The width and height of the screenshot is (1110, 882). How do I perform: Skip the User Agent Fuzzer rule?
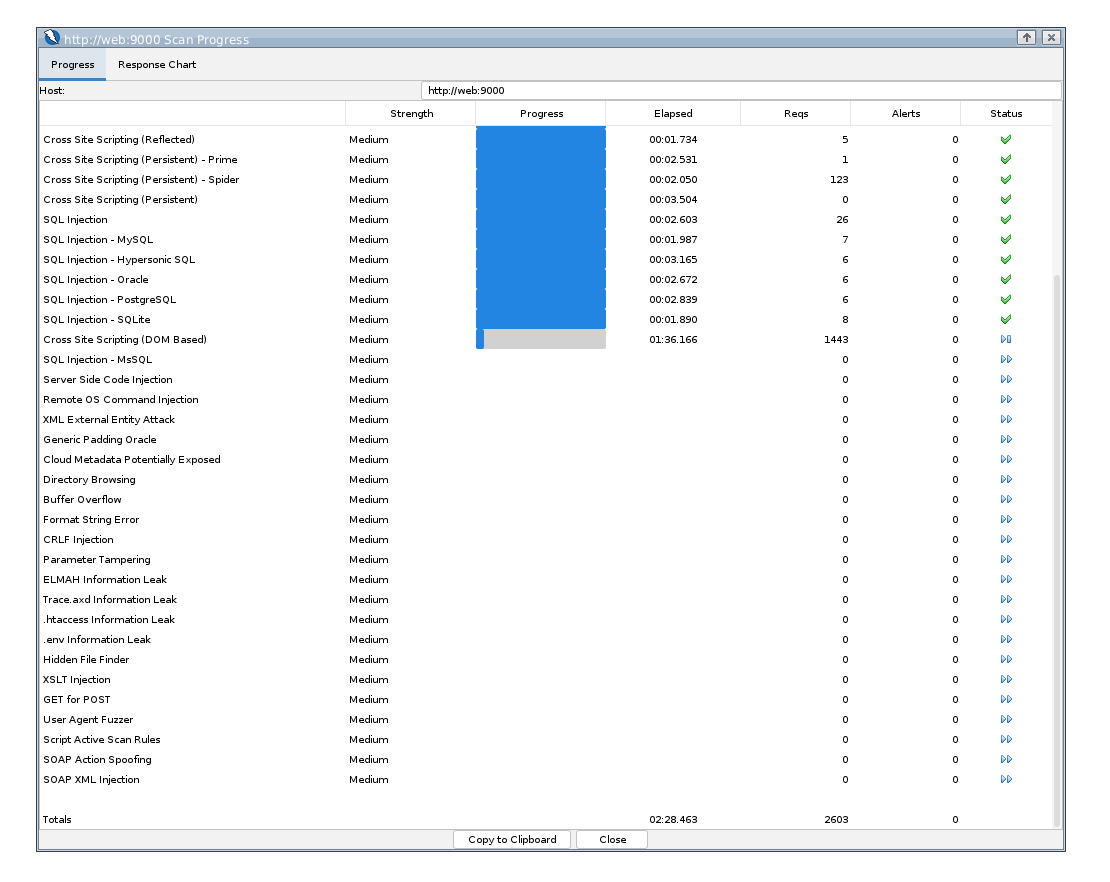[1007, 719]
